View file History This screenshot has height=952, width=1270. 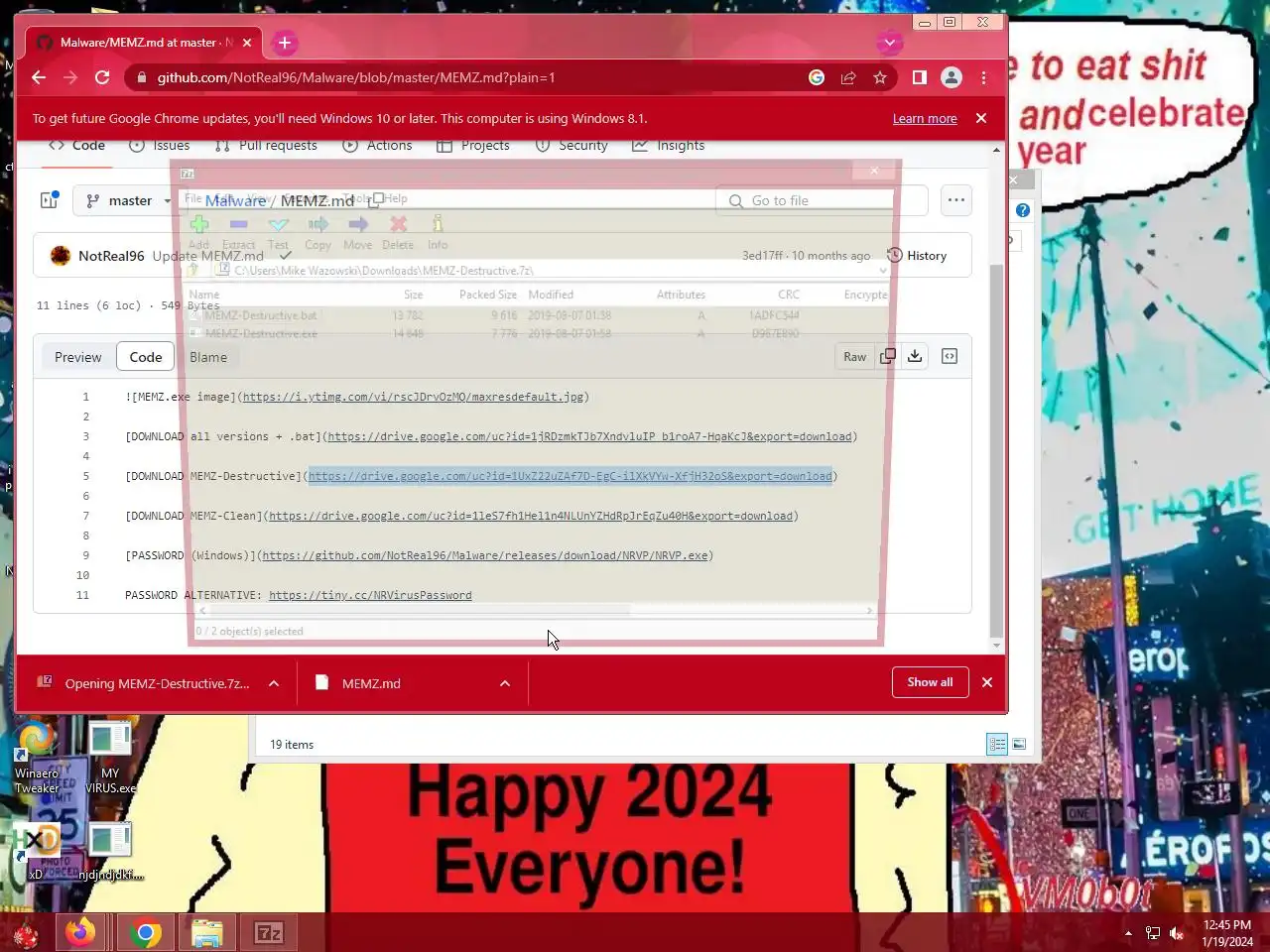pyautogui.click(x=917, y=255)
